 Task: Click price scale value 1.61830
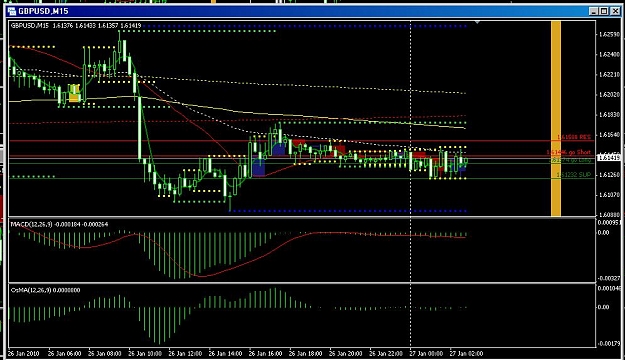(x=609, y=115)
